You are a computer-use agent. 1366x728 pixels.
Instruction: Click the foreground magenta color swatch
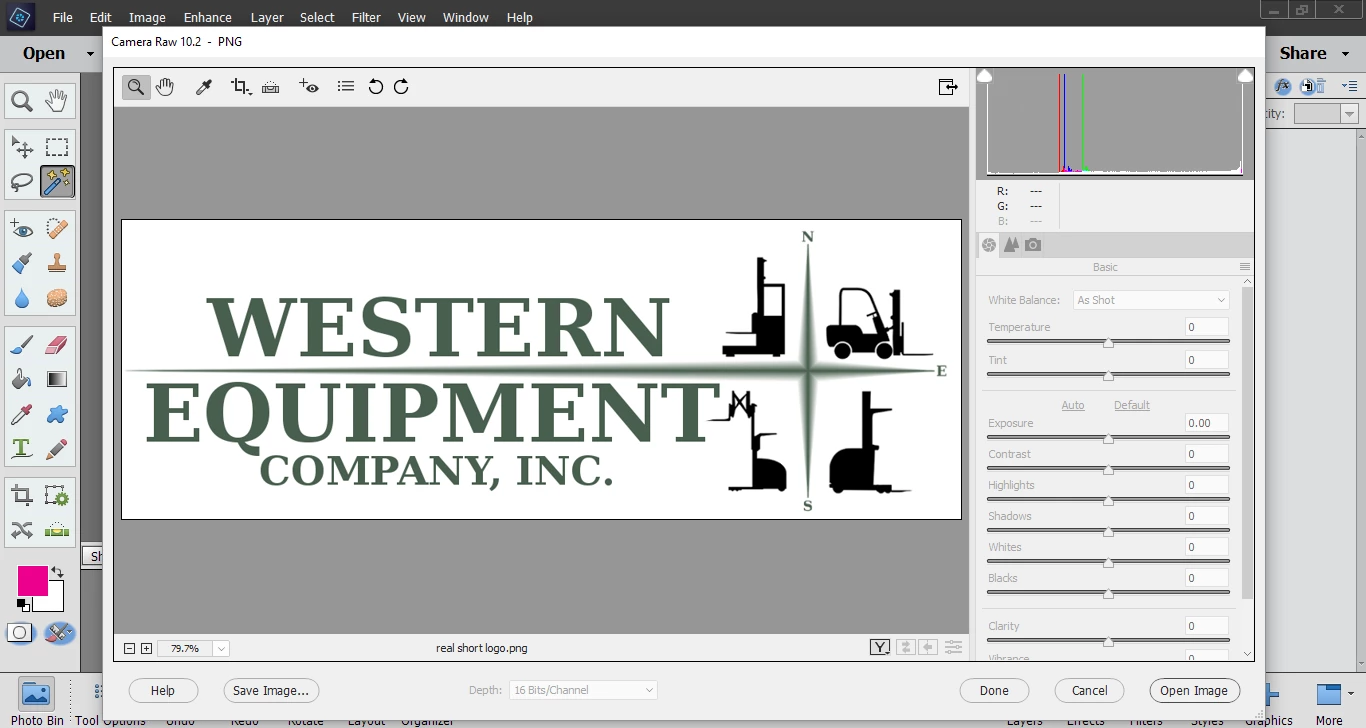point(32,581)
